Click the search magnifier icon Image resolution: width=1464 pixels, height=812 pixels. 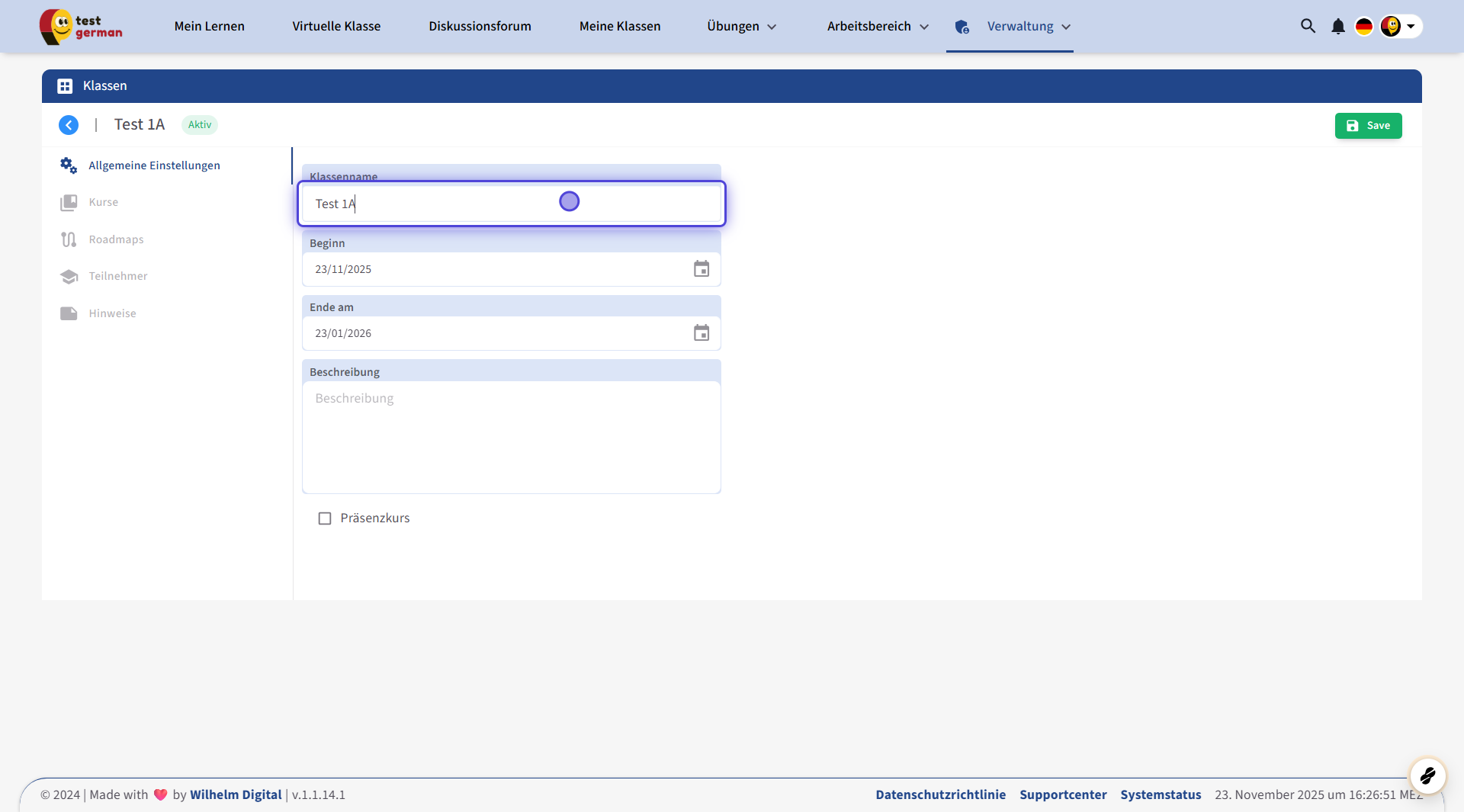click(x=1308, y=26)
